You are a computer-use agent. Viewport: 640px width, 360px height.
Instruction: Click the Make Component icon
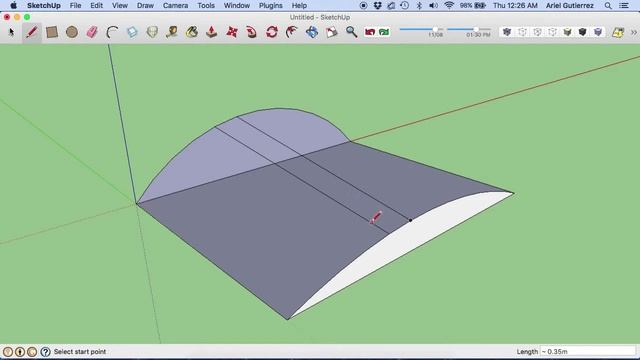coord(132,32)
